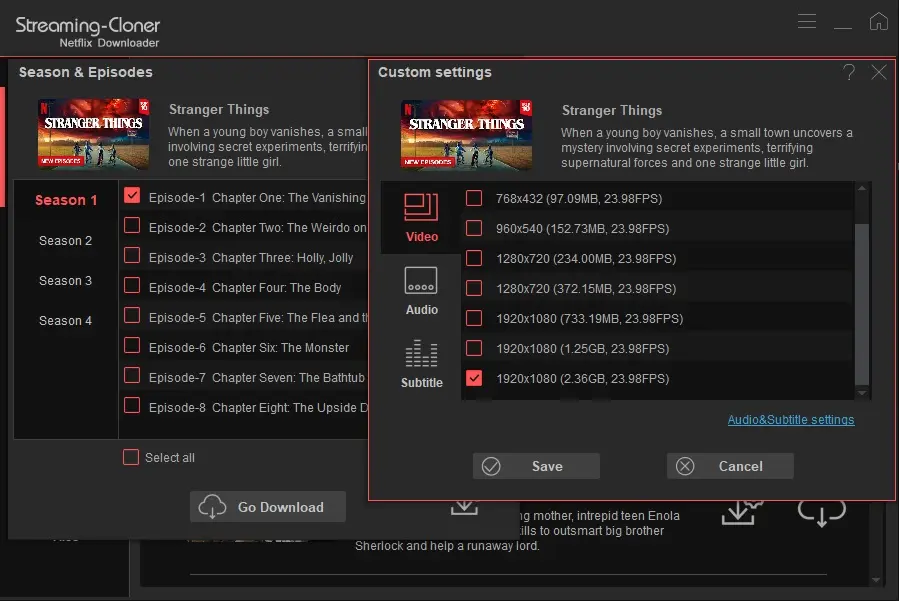The height and width of the screenshot is (601, 899).
Task: Tick the 960x540 (152.73MB) video option
Action: [474, 228]
